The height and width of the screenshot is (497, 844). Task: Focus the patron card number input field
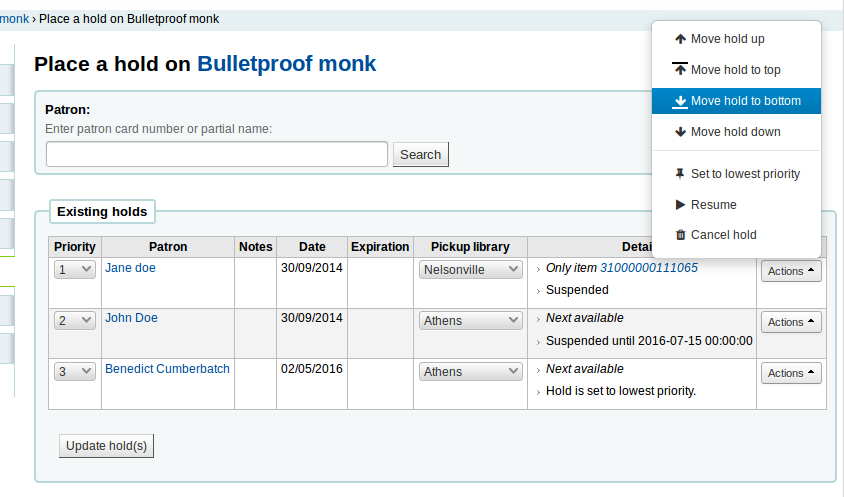[217, 154]
